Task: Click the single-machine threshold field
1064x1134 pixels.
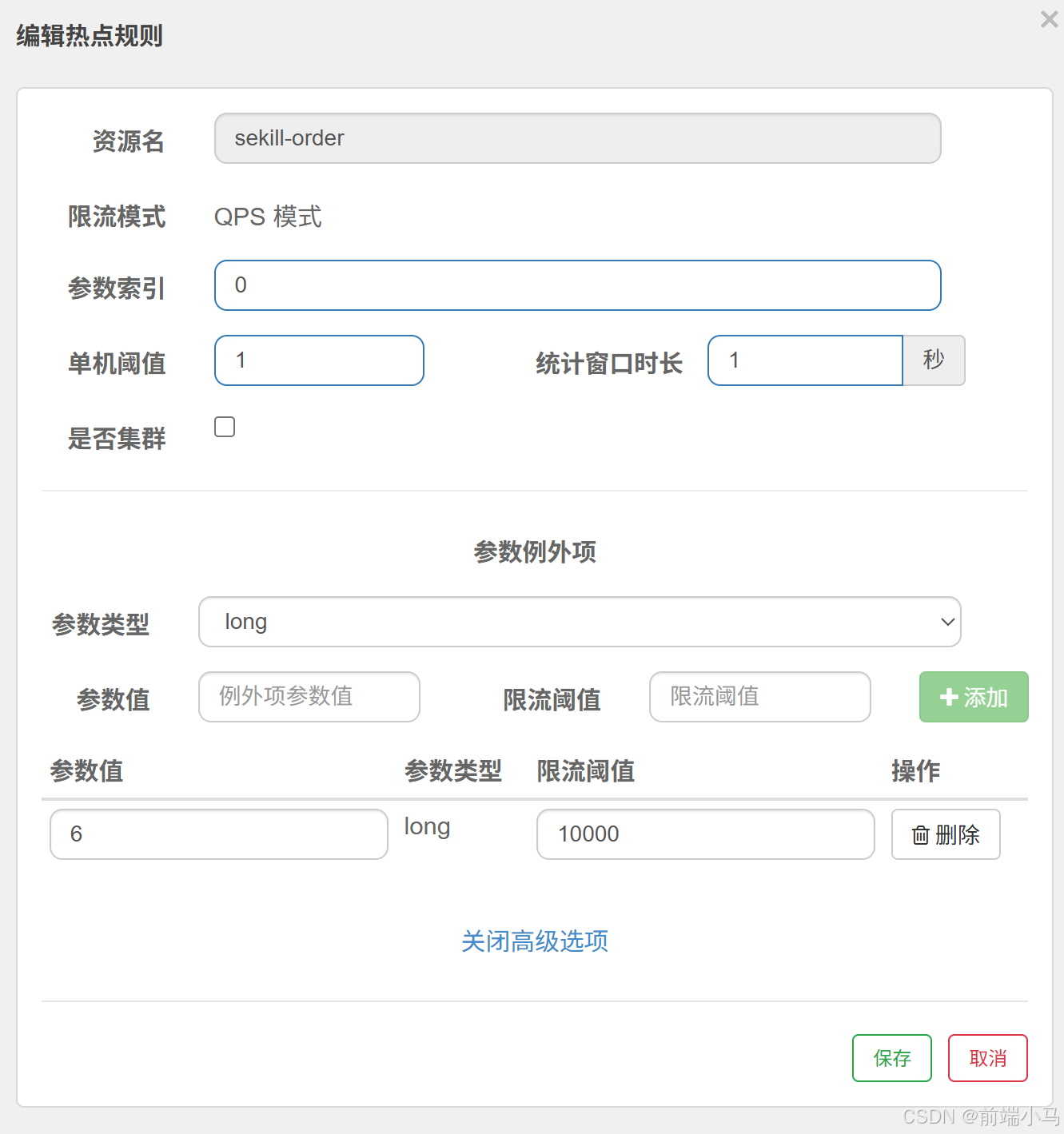Action: point(319,360)
